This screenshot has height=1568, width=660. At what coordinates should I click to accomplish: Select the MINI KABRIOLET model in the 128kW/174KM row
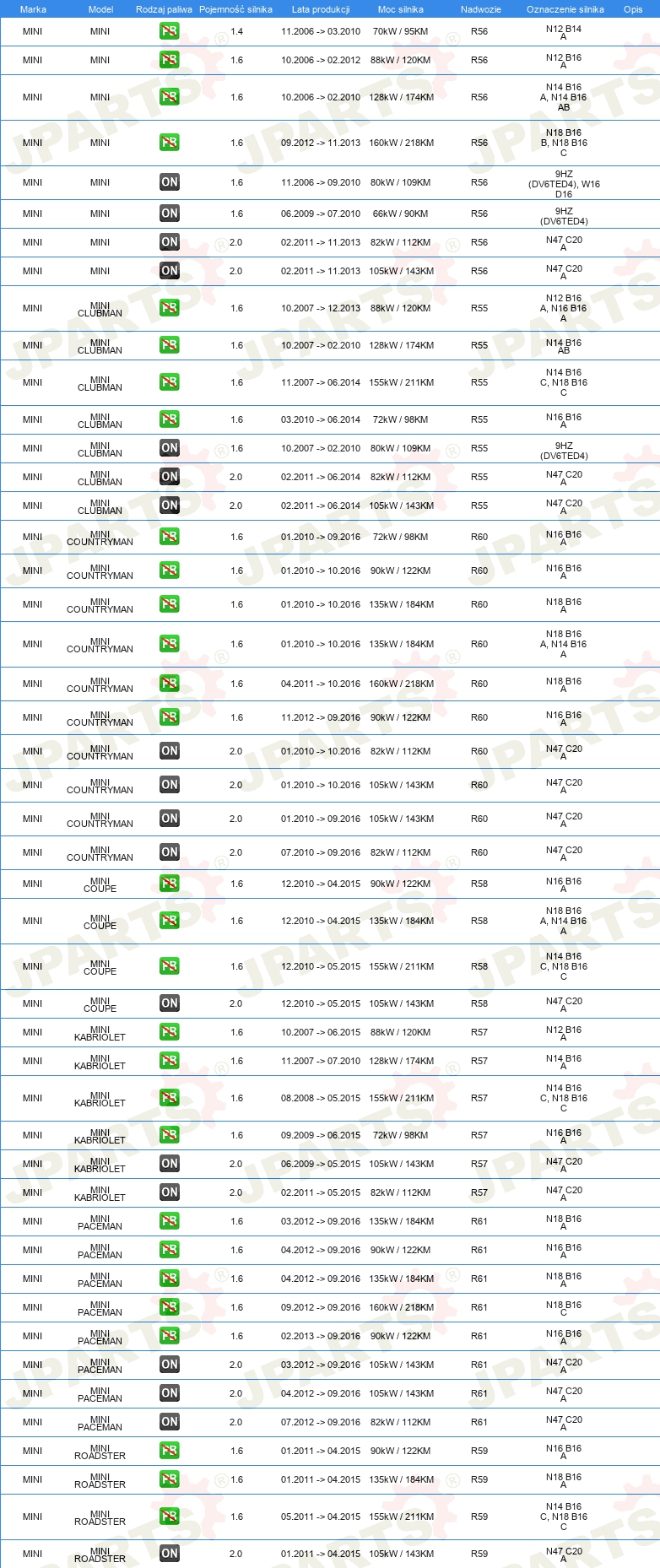100,1062
